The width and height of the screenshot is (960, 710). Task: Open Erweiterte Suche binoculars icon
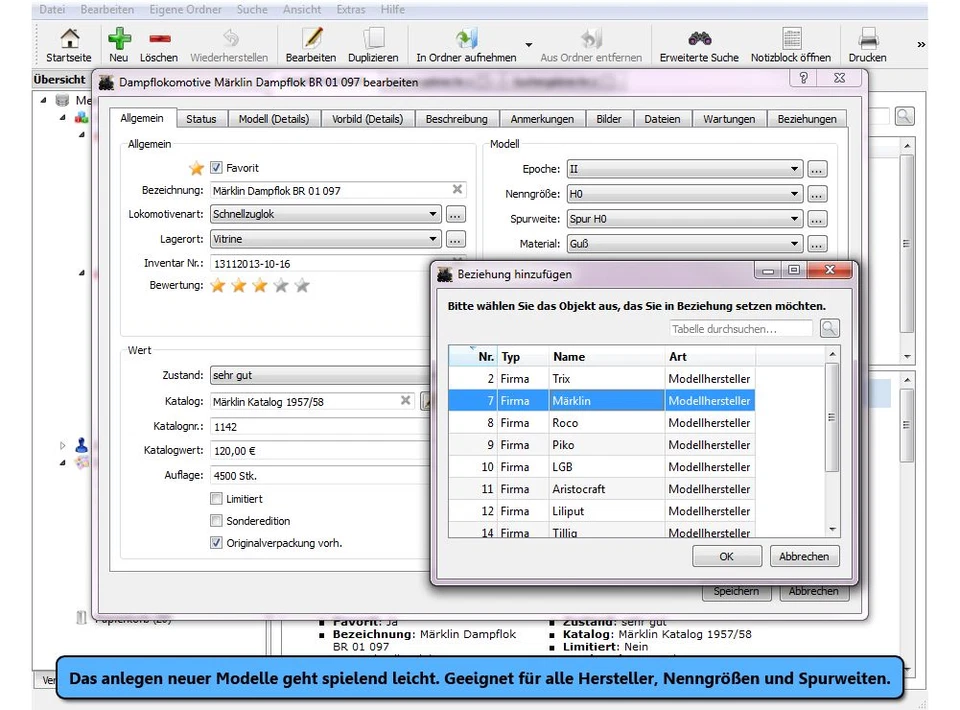pyautogui.click(x=698, y=39)
